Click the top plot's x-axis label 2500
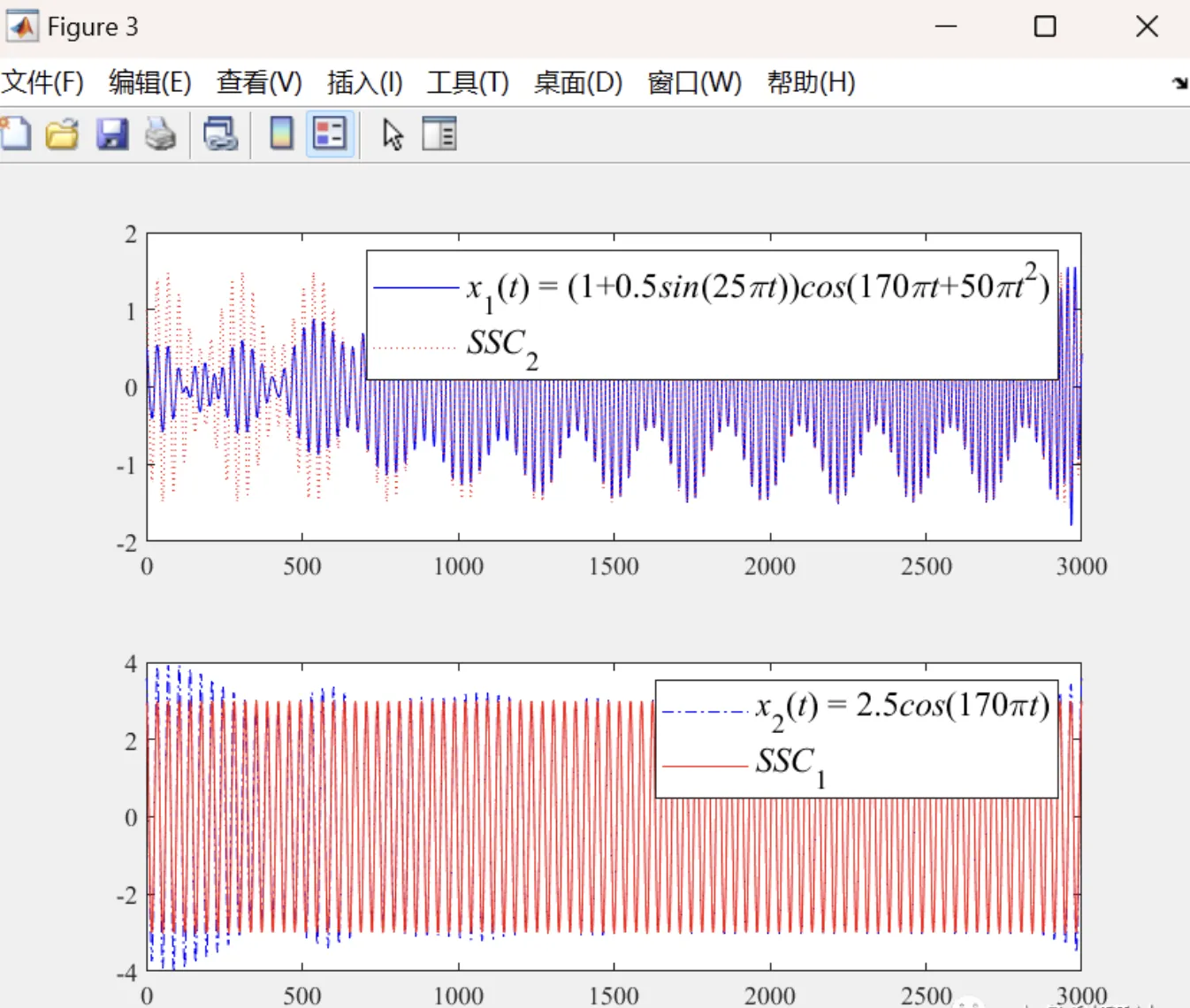Screen dimensions: 1190x1008 [x=927, y=566]
